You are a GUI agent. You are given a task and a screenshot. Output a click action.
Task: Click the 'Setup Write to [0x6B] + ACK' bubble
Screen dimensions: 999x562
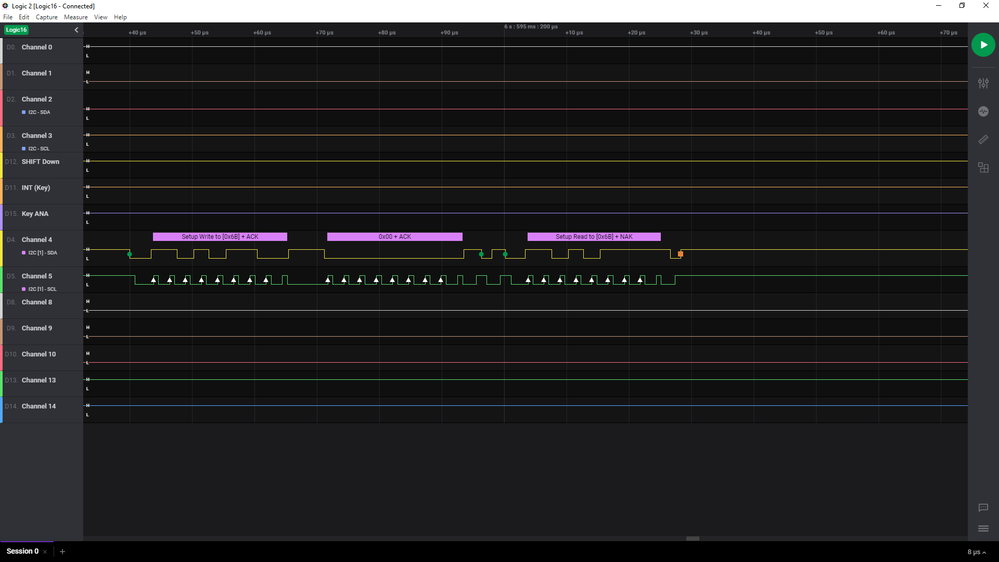click(x=220, y=236)
